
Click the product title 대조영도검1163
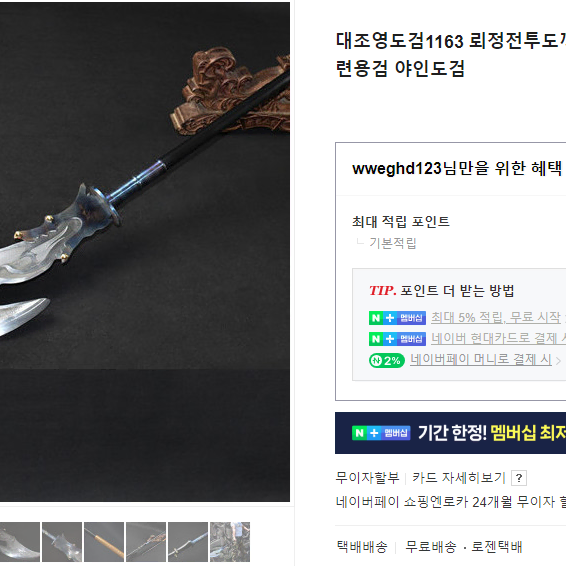[400, 41]
